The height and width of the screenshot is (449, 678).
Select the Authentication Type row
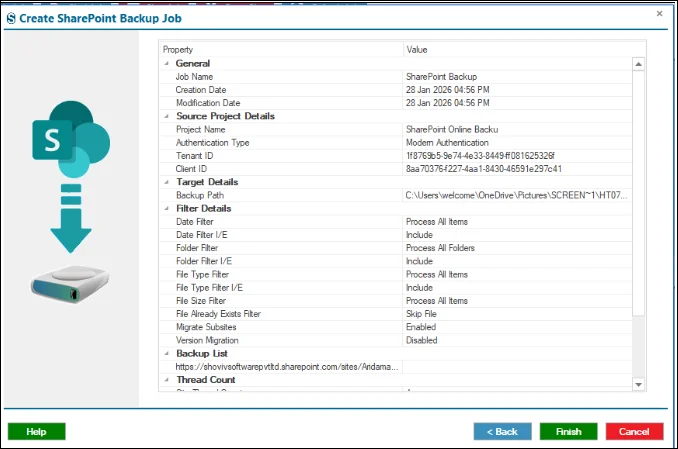tap(396, 143)
